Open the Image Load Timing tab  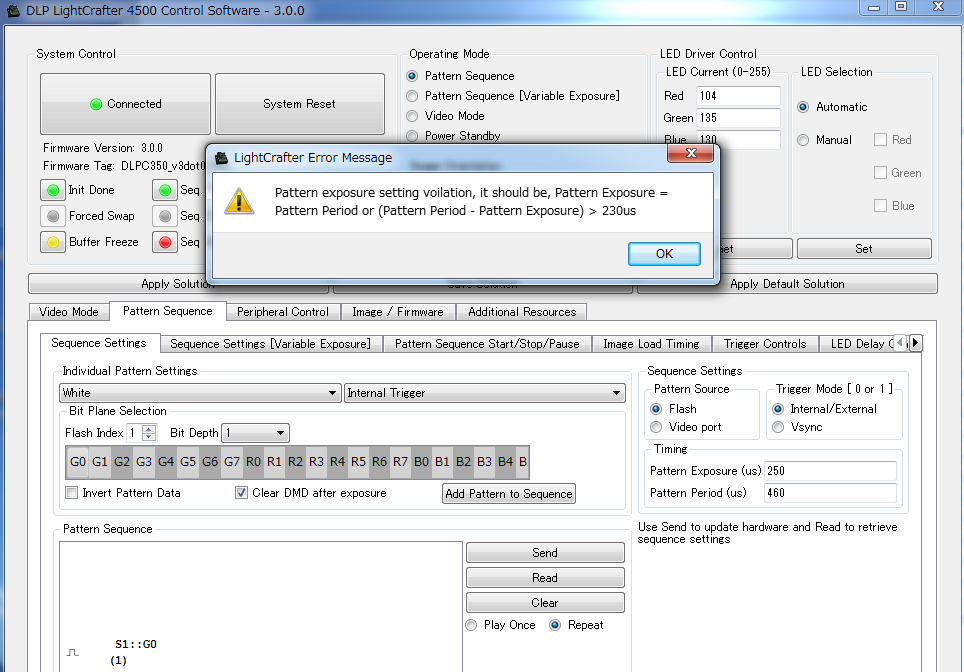[651, 344]
